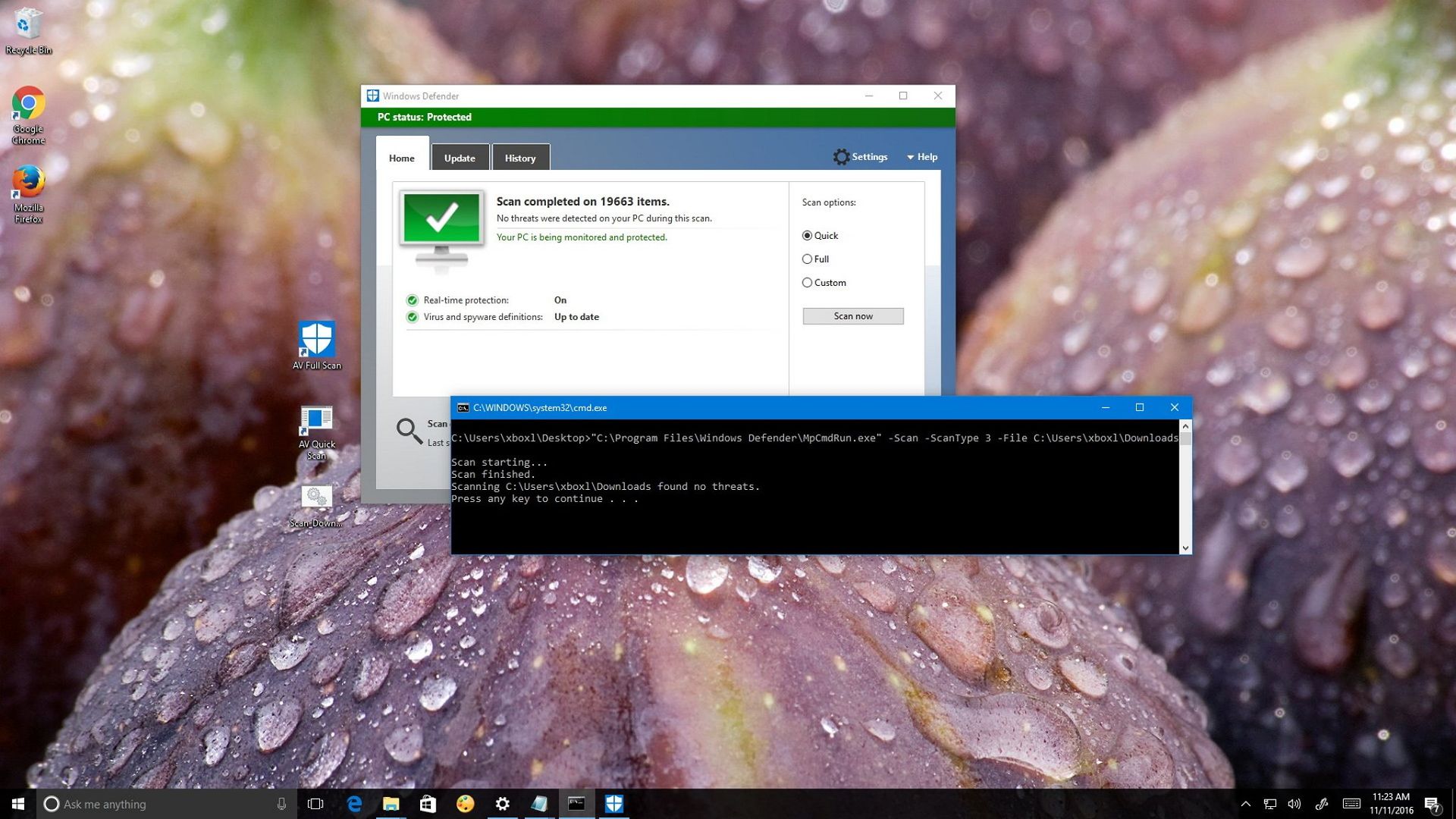Switch to the History tab

tap(520, 157)
